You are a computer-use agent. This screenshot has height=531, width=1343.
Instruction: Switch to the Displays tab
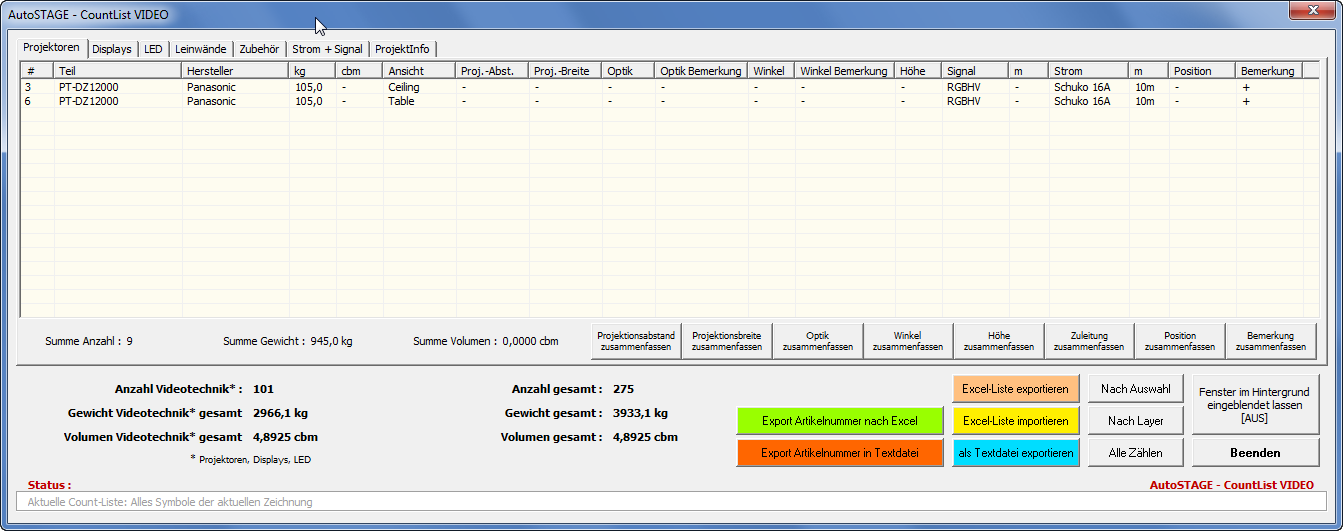coord(111,49)
